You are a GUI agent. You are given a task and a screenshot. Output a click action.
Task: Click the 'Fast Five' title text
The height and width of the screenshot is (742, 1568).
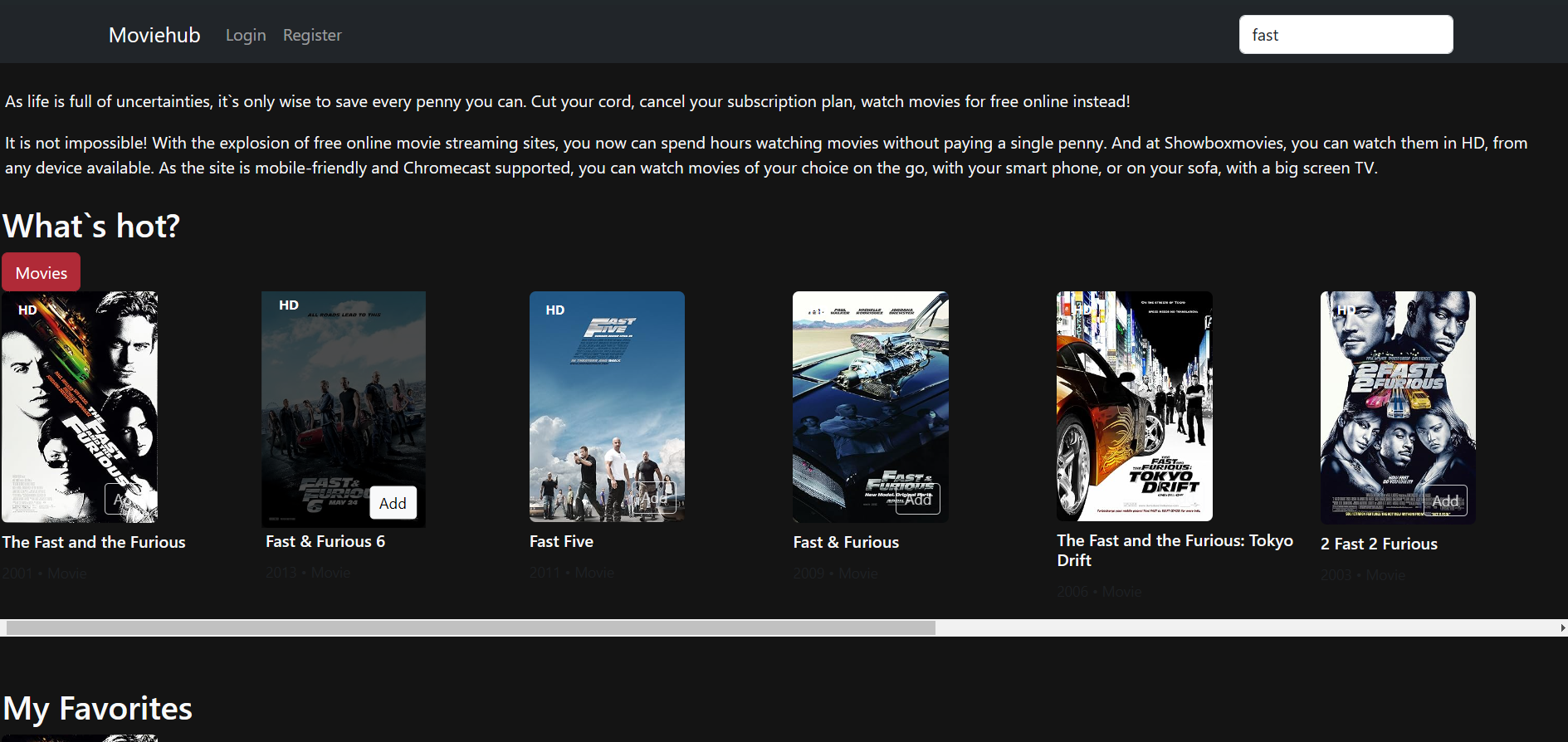coord(561,541)
